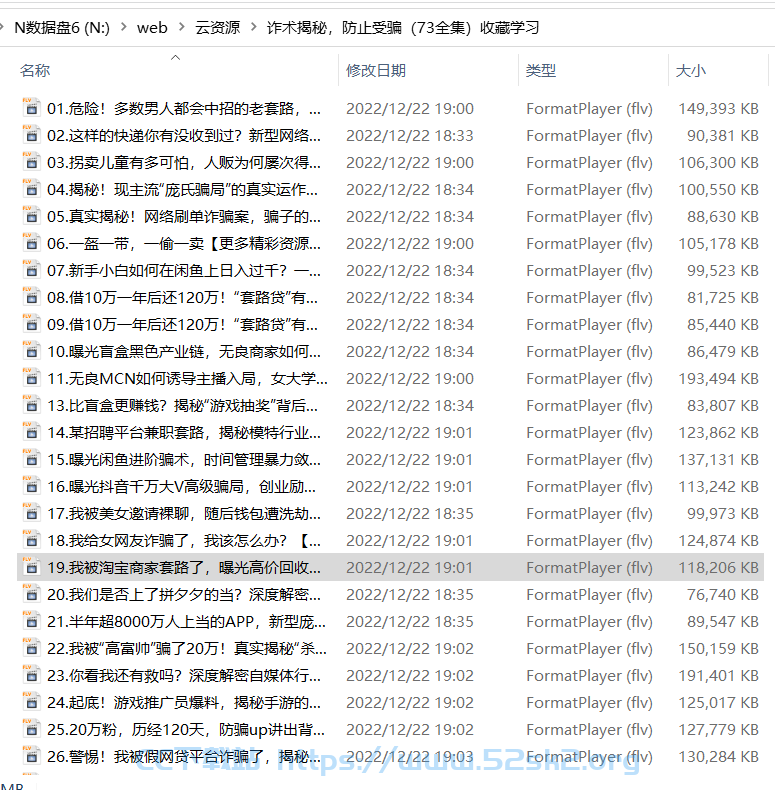Expand chevron after web in address path

(x=181, y=27)
